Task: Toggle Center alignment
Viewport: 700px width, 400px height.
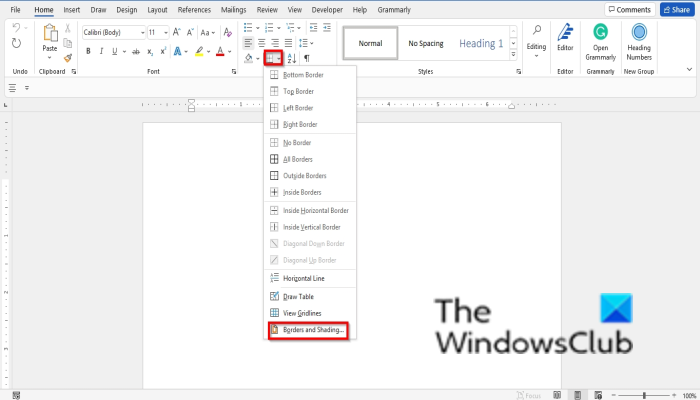Action: (262, 43)
